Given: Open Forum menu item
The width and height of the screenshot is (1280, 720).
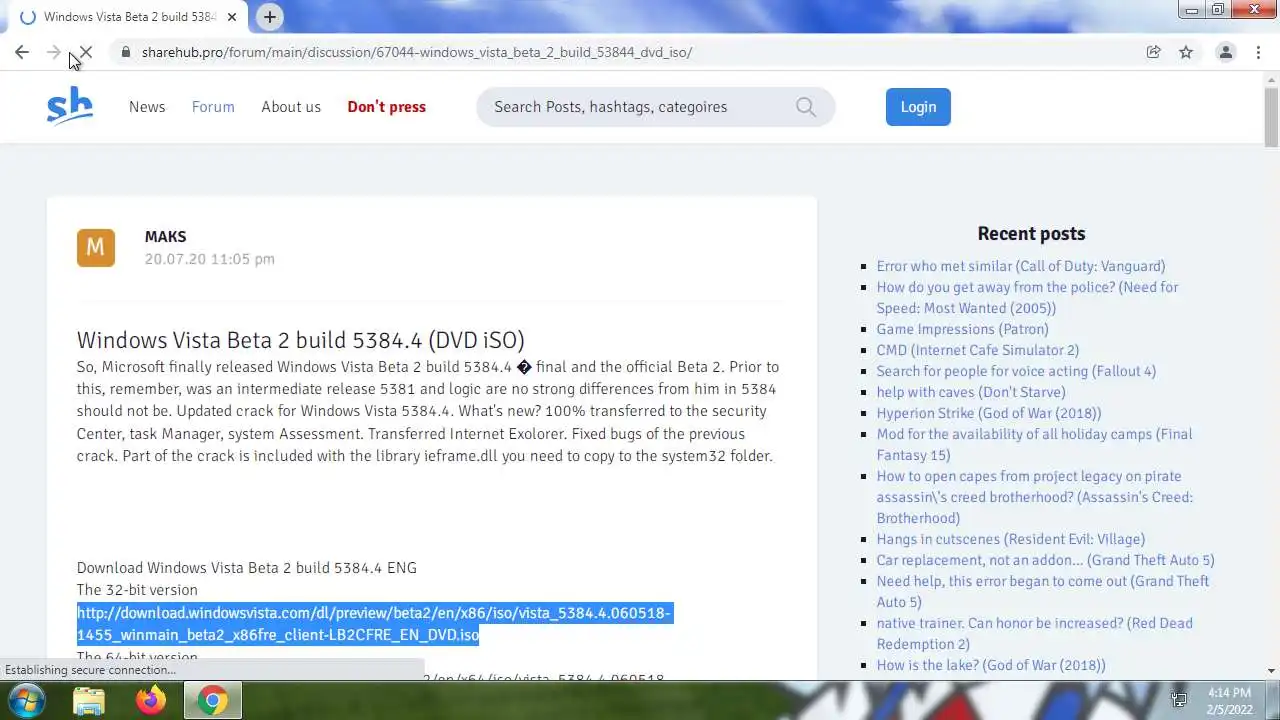Looking at the screenshot, I should pyautogui.click(x=213, y=107).
